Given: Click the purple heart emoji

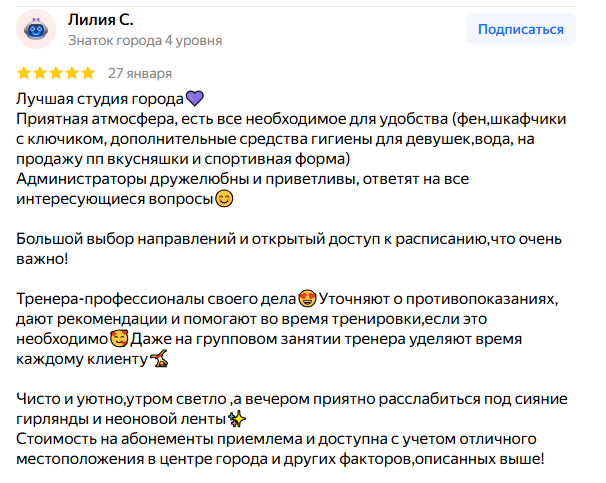Looking at the screenshot, I should point(195,98).
